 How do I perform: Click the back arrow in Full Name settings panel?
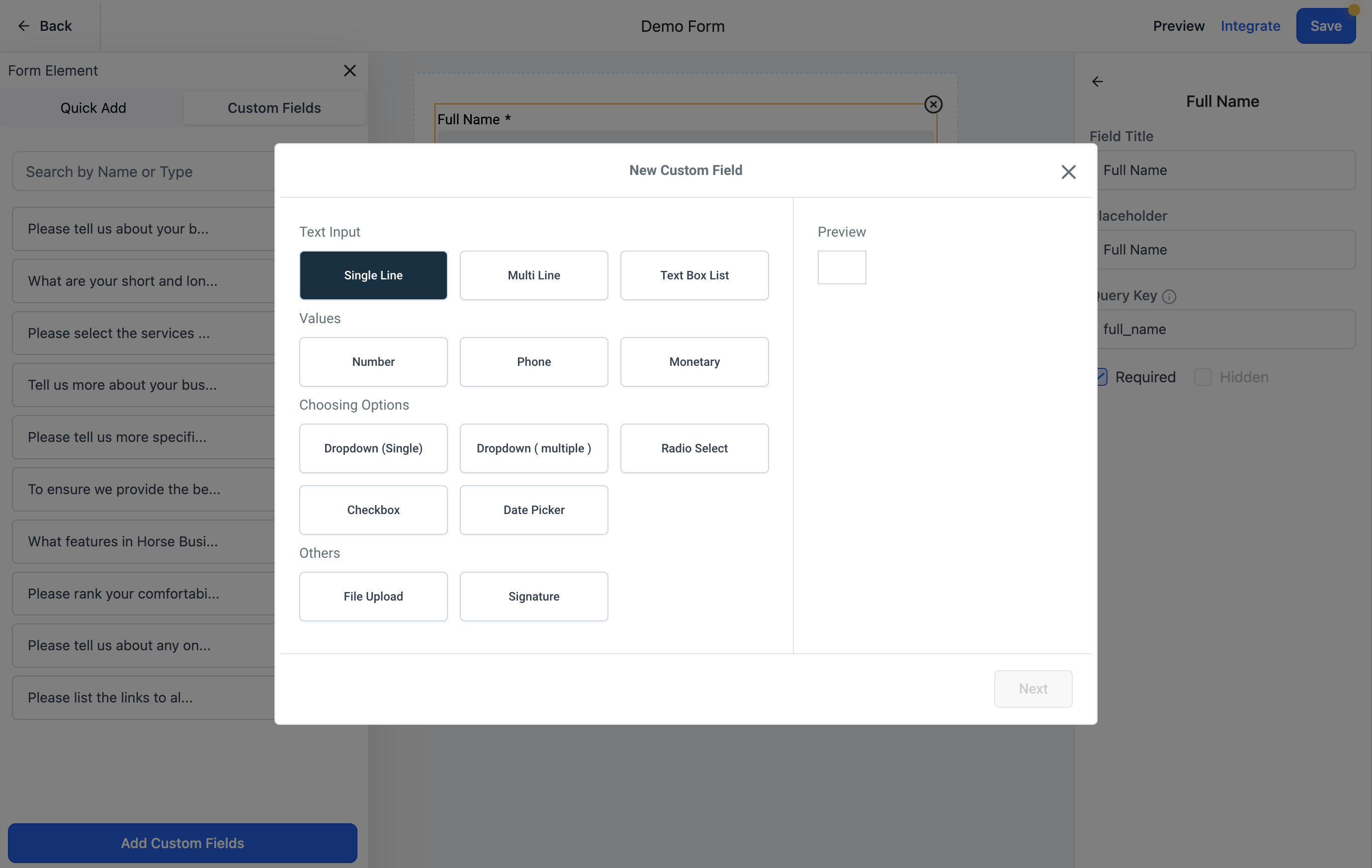click(x=1098, y=82)
